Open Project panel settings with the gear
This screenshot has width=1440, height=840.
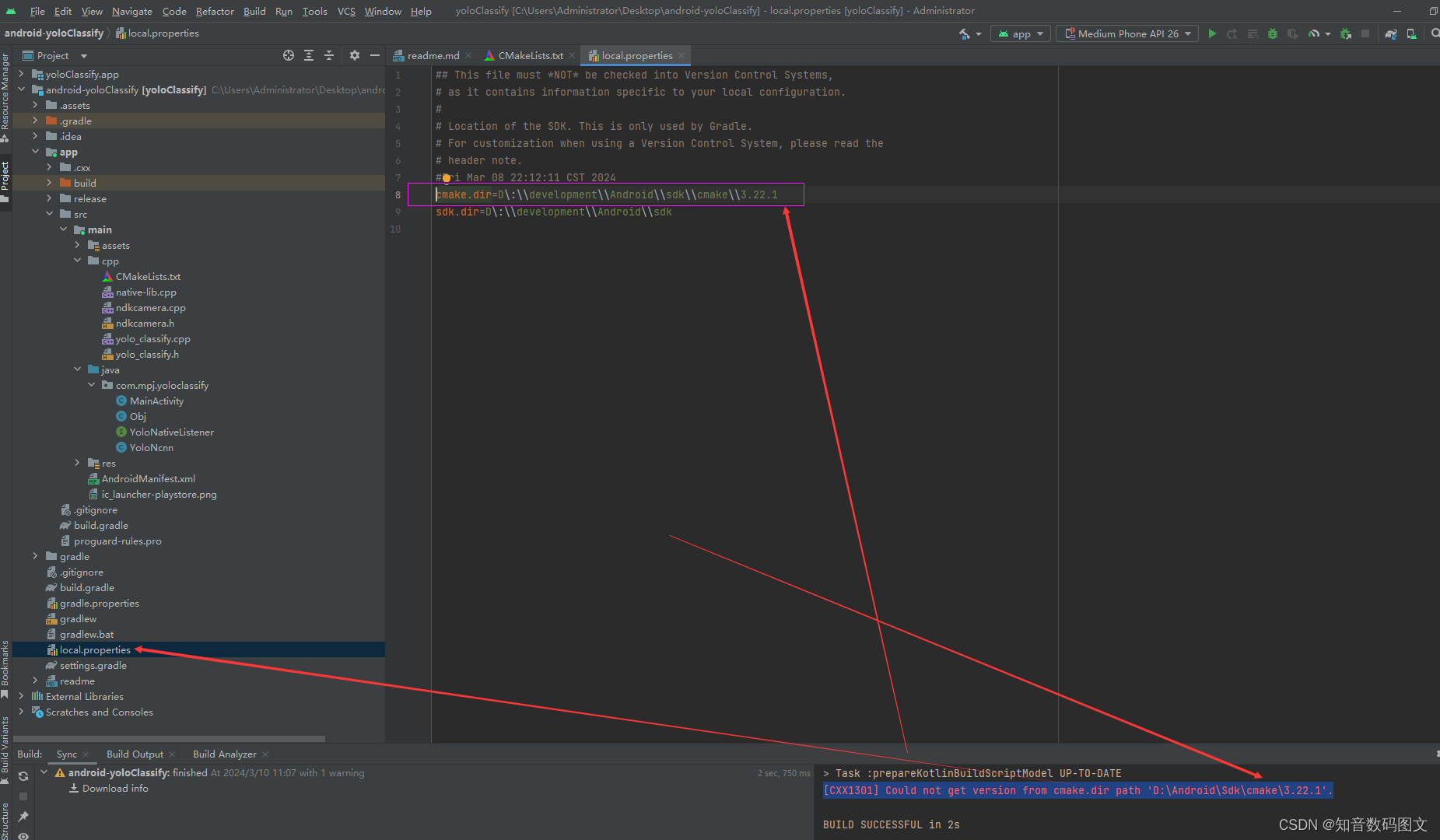(x=355, y=55)
